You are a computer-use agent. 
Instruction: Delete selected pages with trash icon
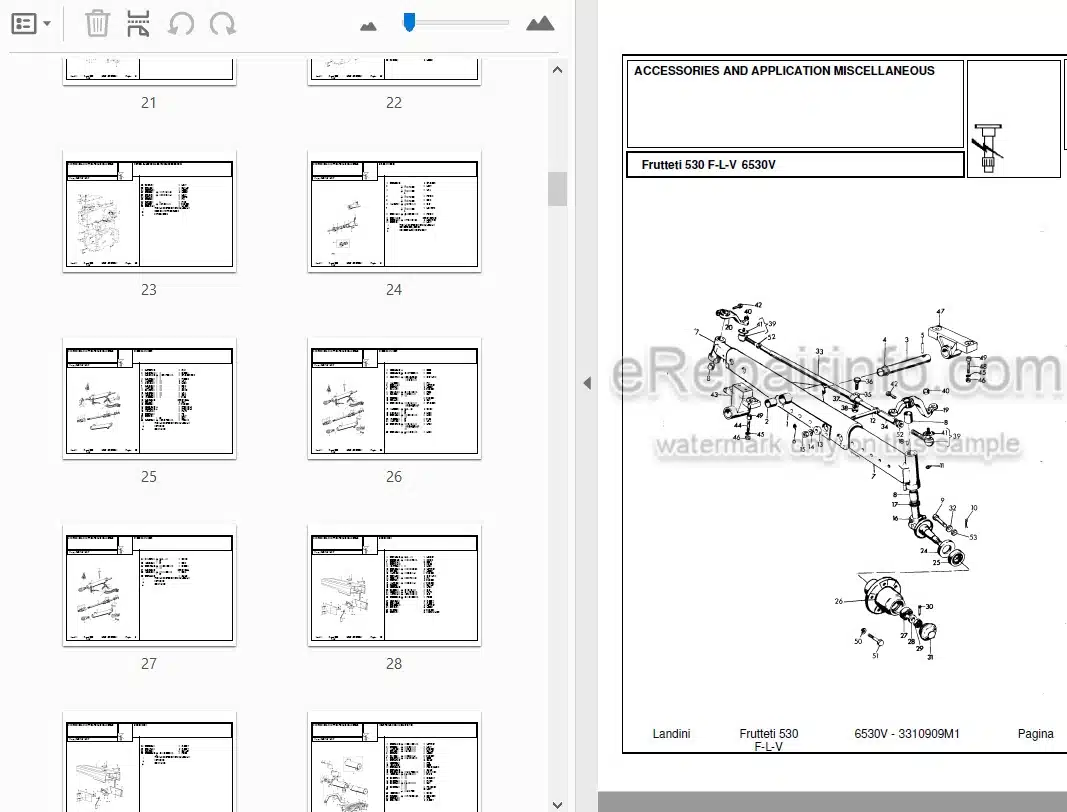click(x=97, y=24)
